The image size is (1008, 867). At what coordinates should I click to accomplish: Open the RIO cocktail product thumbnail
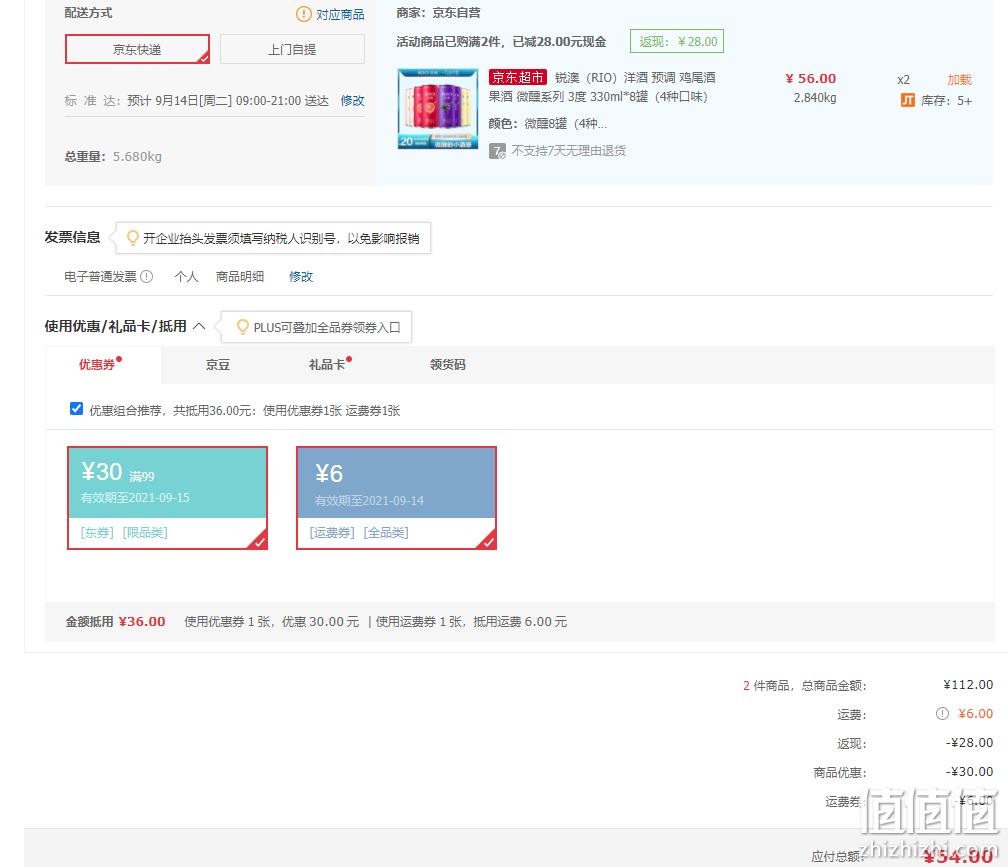[438, 109]
